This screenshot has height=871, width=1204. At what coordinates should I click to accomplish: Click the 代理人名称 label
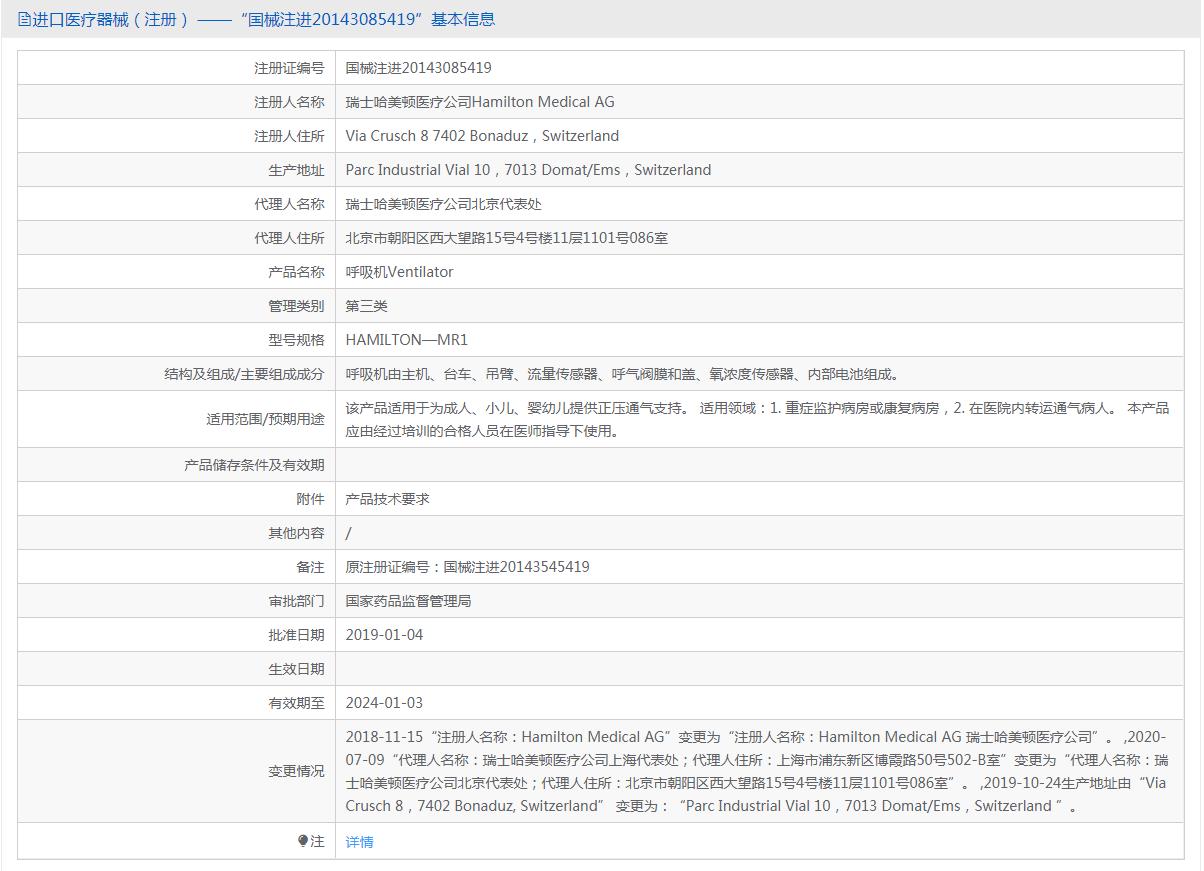point(290,204)
